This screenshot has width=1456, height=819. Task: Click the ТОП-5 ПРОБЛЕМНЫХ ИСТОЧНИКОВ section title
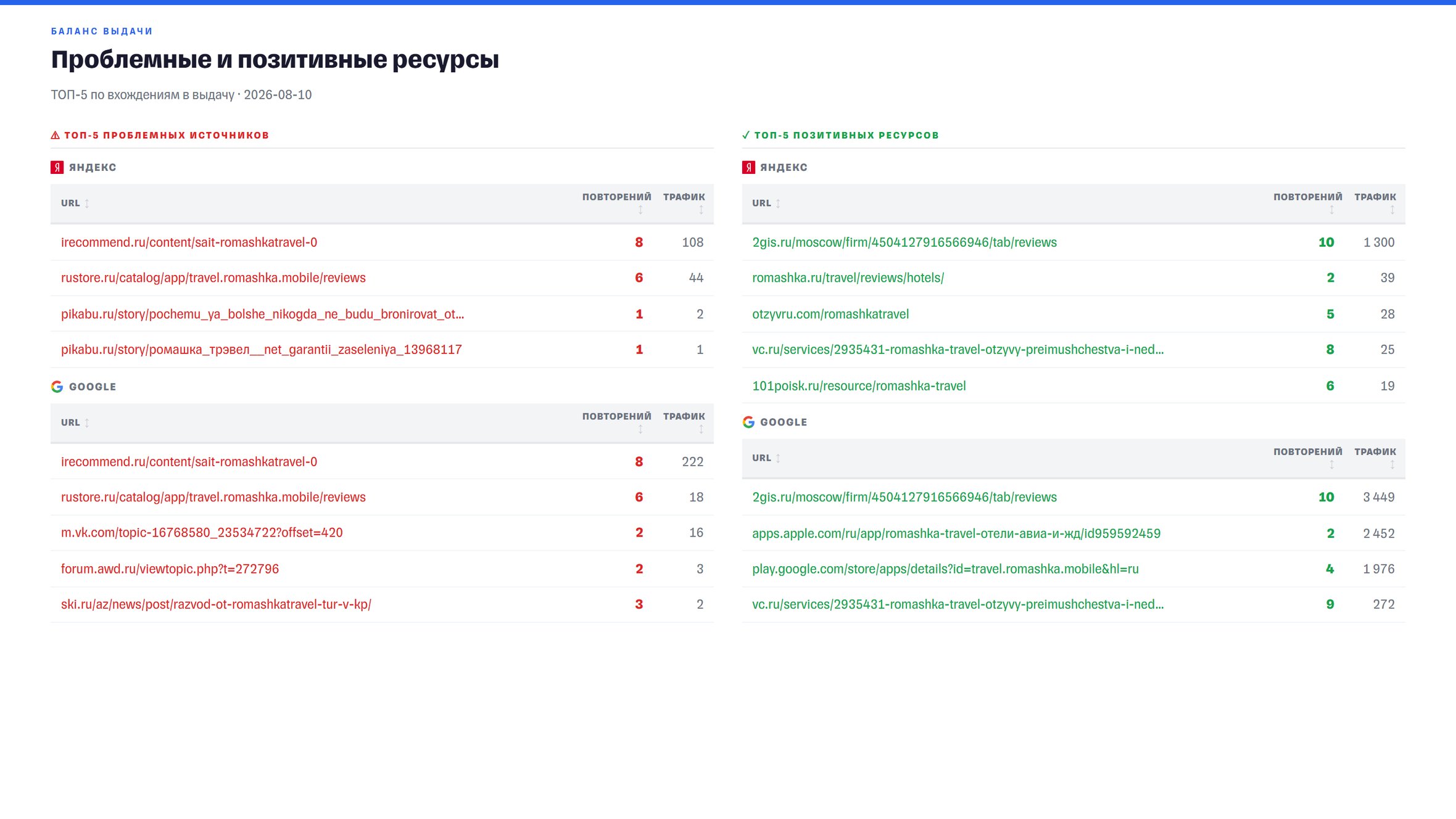click(x=167, y=135)
